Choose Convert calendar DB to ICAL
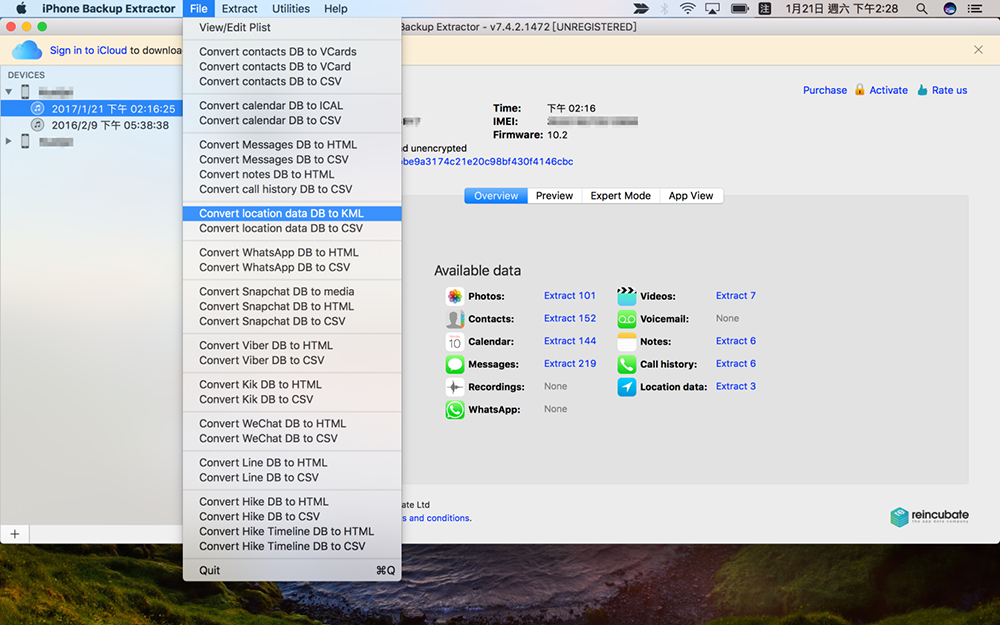This screenshot has width=1000, height=625. pyautogui.click(x=292, y=105)
